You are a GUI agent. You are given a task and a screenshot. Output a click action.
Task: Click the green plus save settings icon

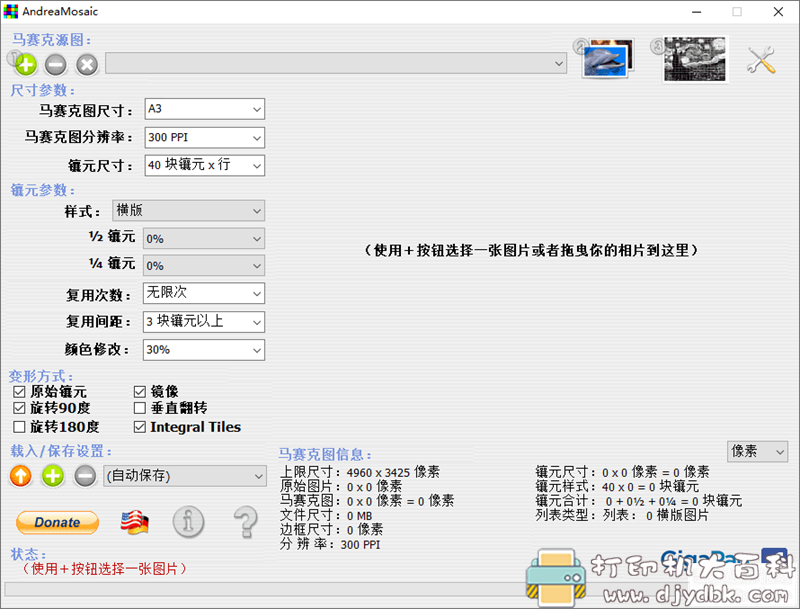(53, 476)
